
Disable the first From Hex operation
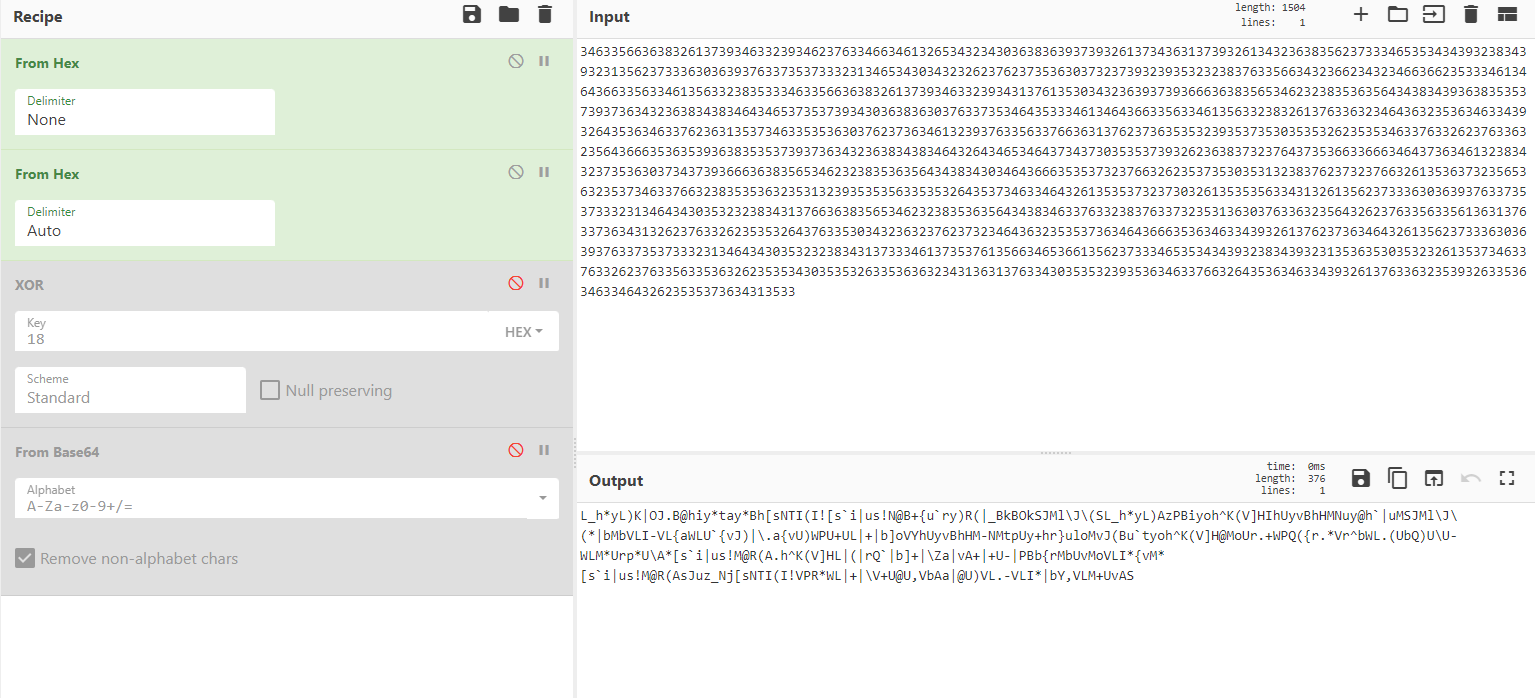[x=516, y=61]
